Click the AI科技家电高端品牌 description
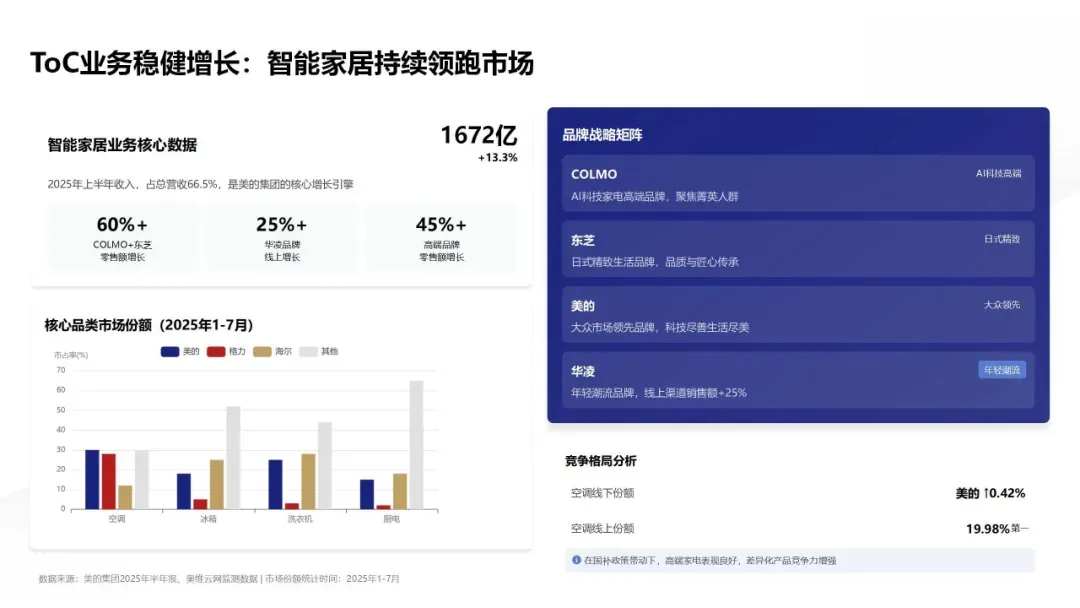Image resolution: width=1080 pixels, height=608 pixels. (x=654, y=196)
